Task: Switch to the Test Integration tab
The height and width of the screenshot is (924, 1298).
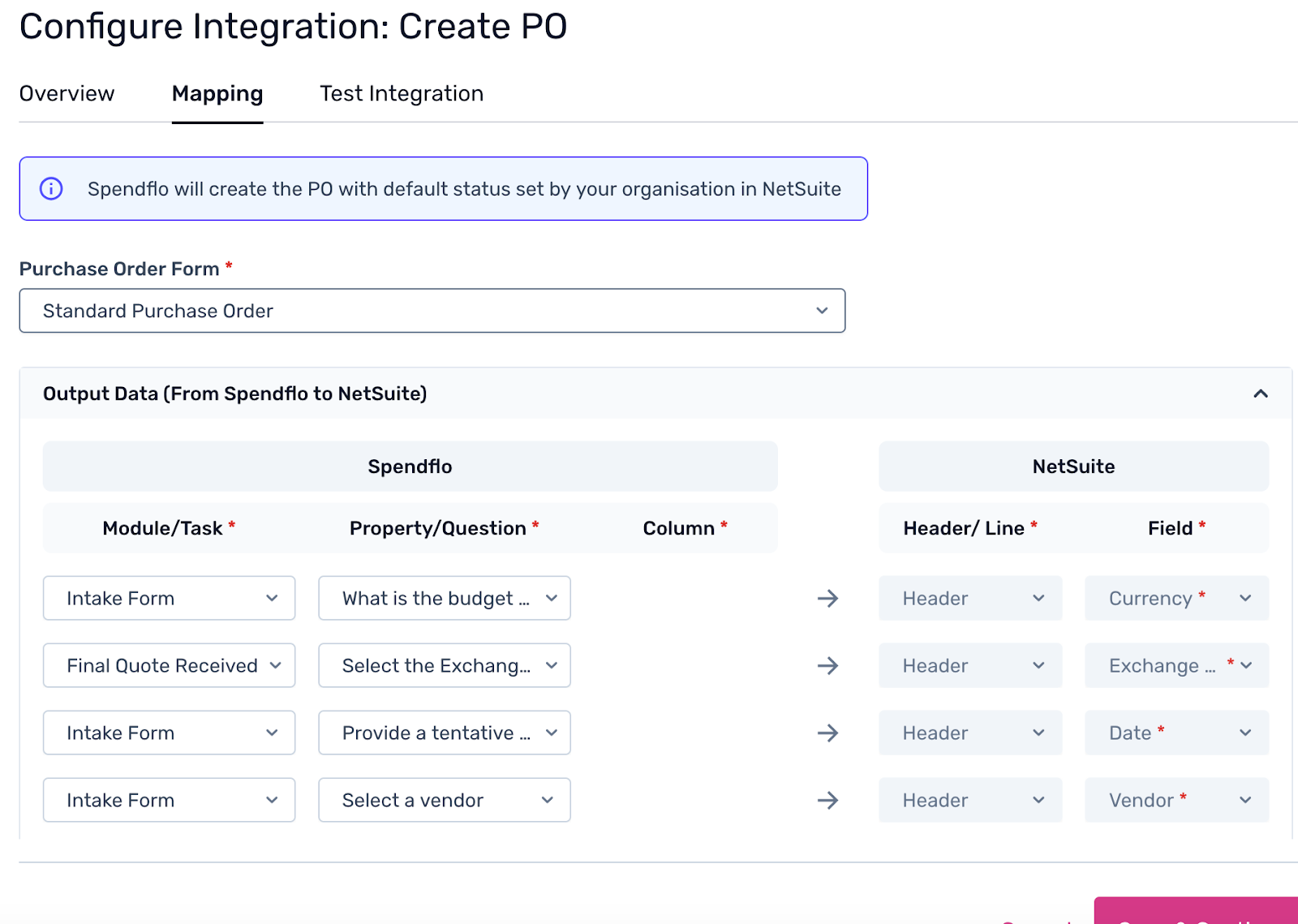Action: click(x=402, y=94)
